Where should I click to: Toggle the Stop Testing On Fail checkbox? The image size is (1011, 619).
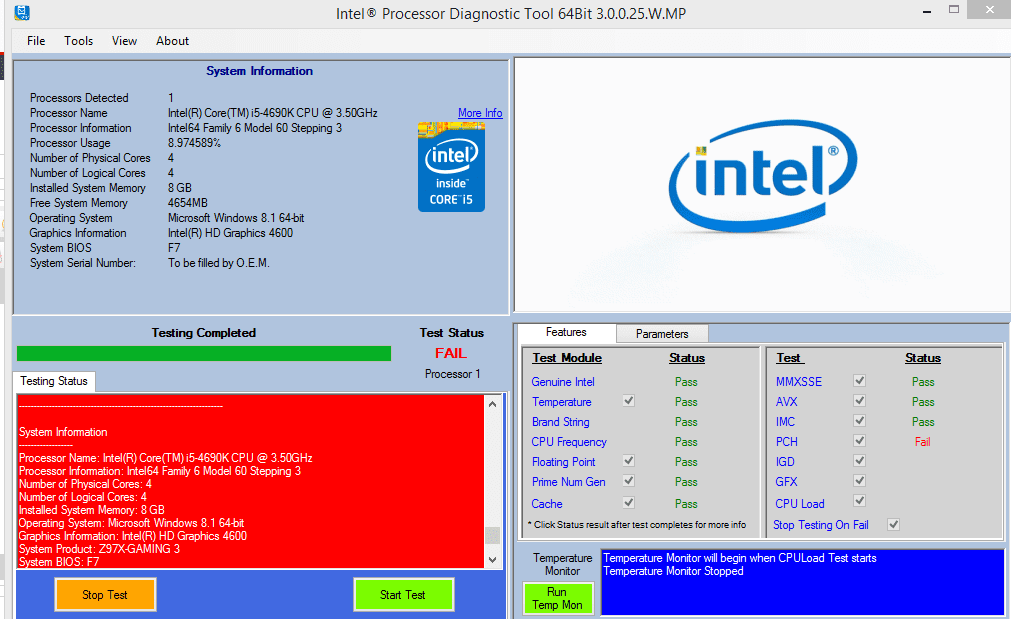pyautogui.click(x=894, y=524)
